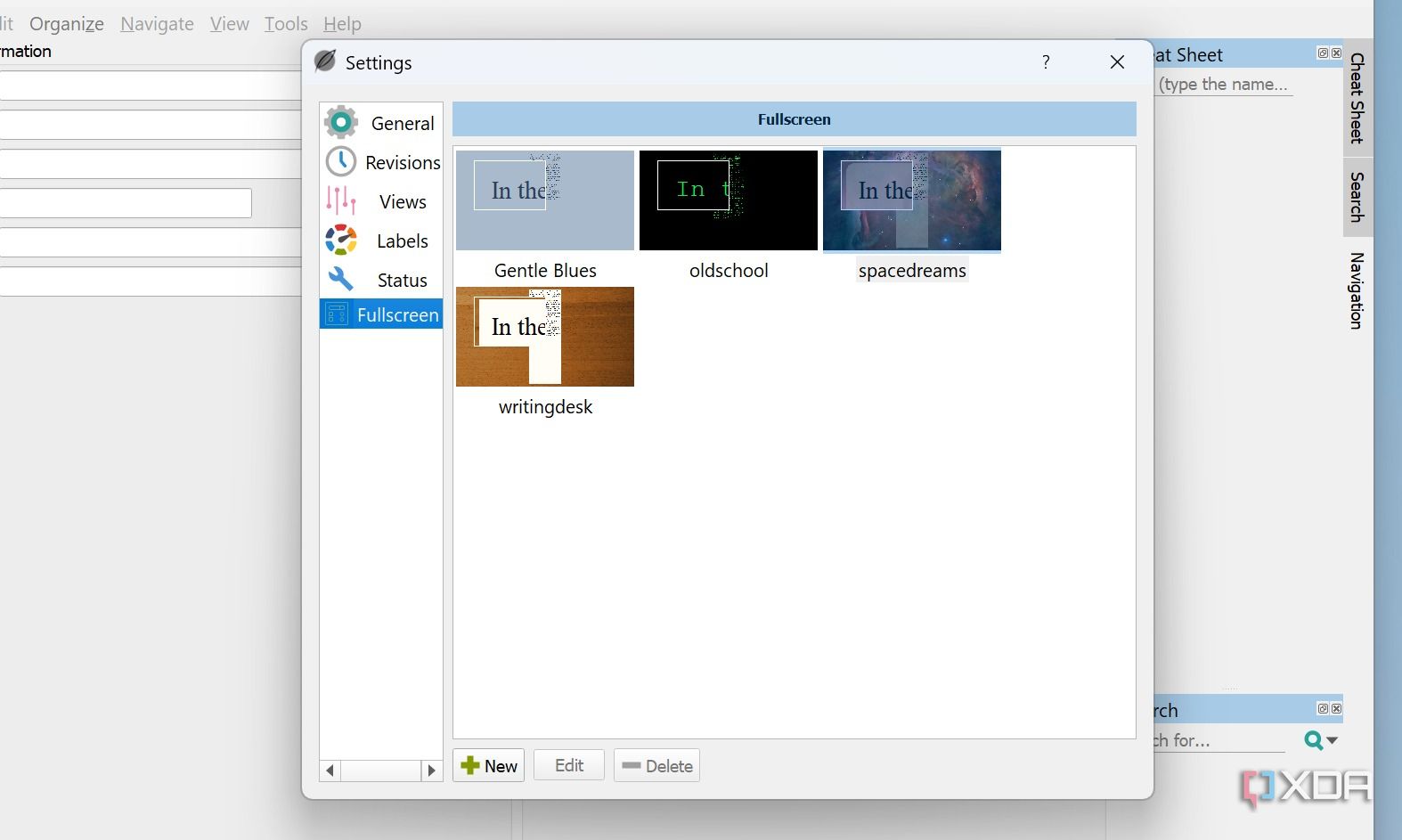This screenshot has width=1402, height=840.
Task: Open the Organize menu
Action: (x=67, y=24)
